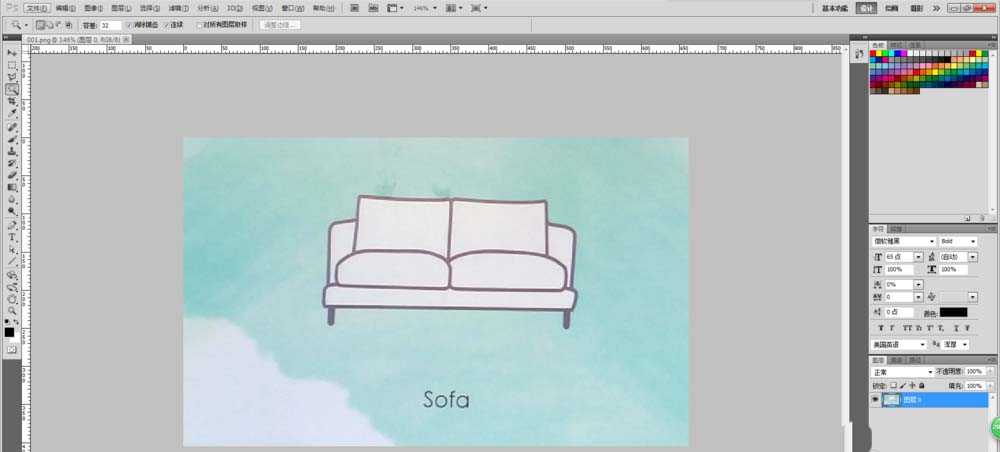The width and height of the screenshot is (1000, 452).
Task: Click the tolerance input field
Action: (x=111, y=24)
